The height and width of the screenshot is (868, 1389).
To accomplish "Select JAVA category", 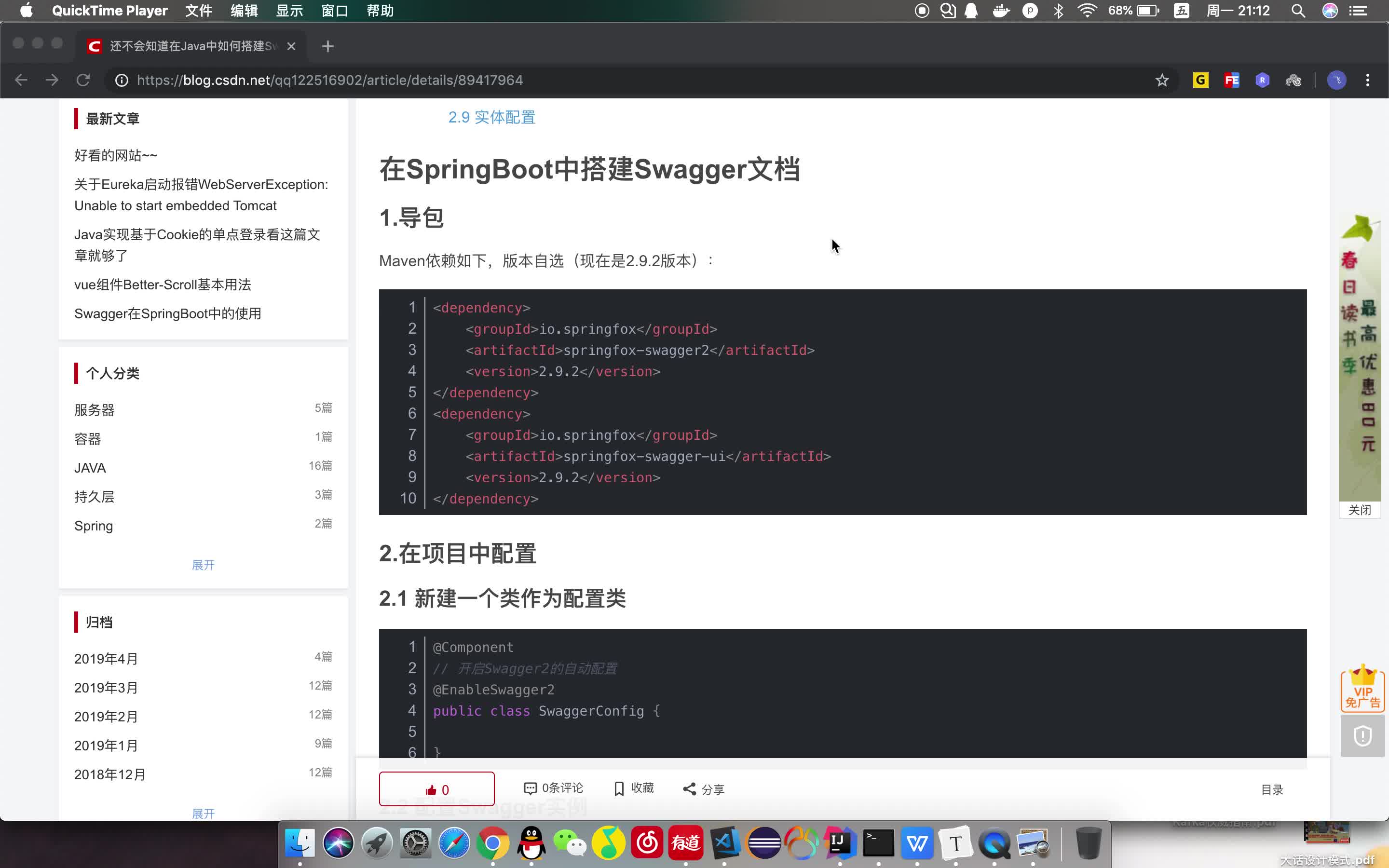I will click(90, 467).
